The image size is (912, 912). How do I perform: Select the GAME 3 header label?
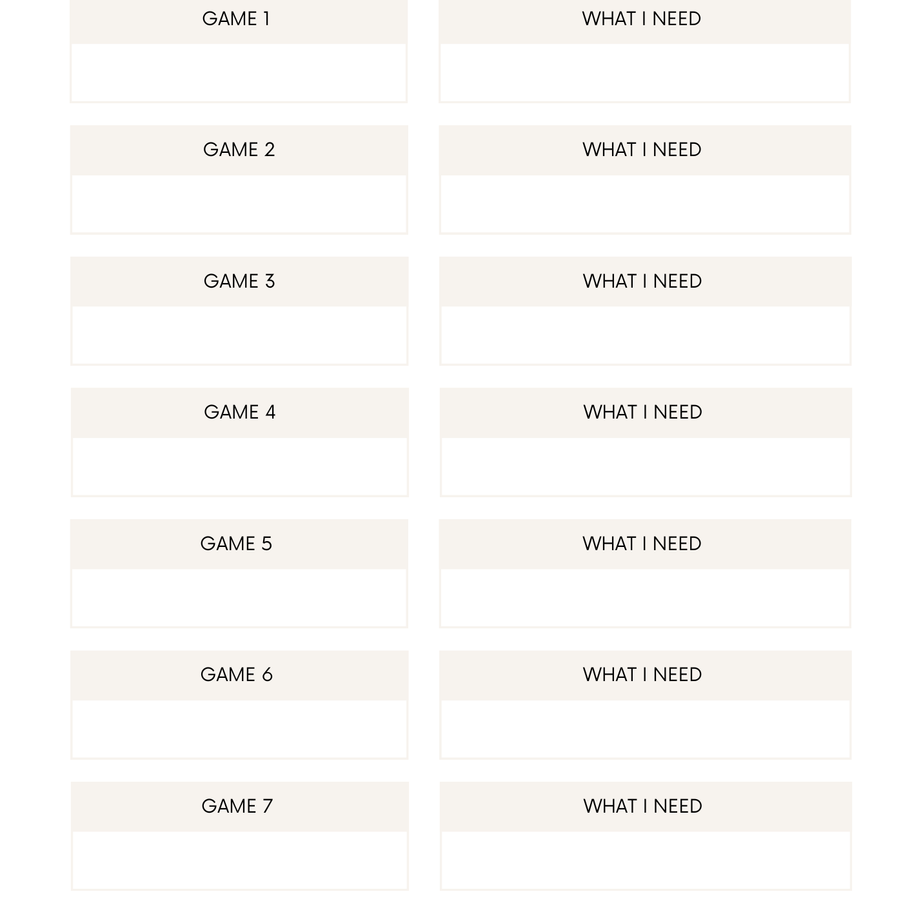tap(239, 281)
